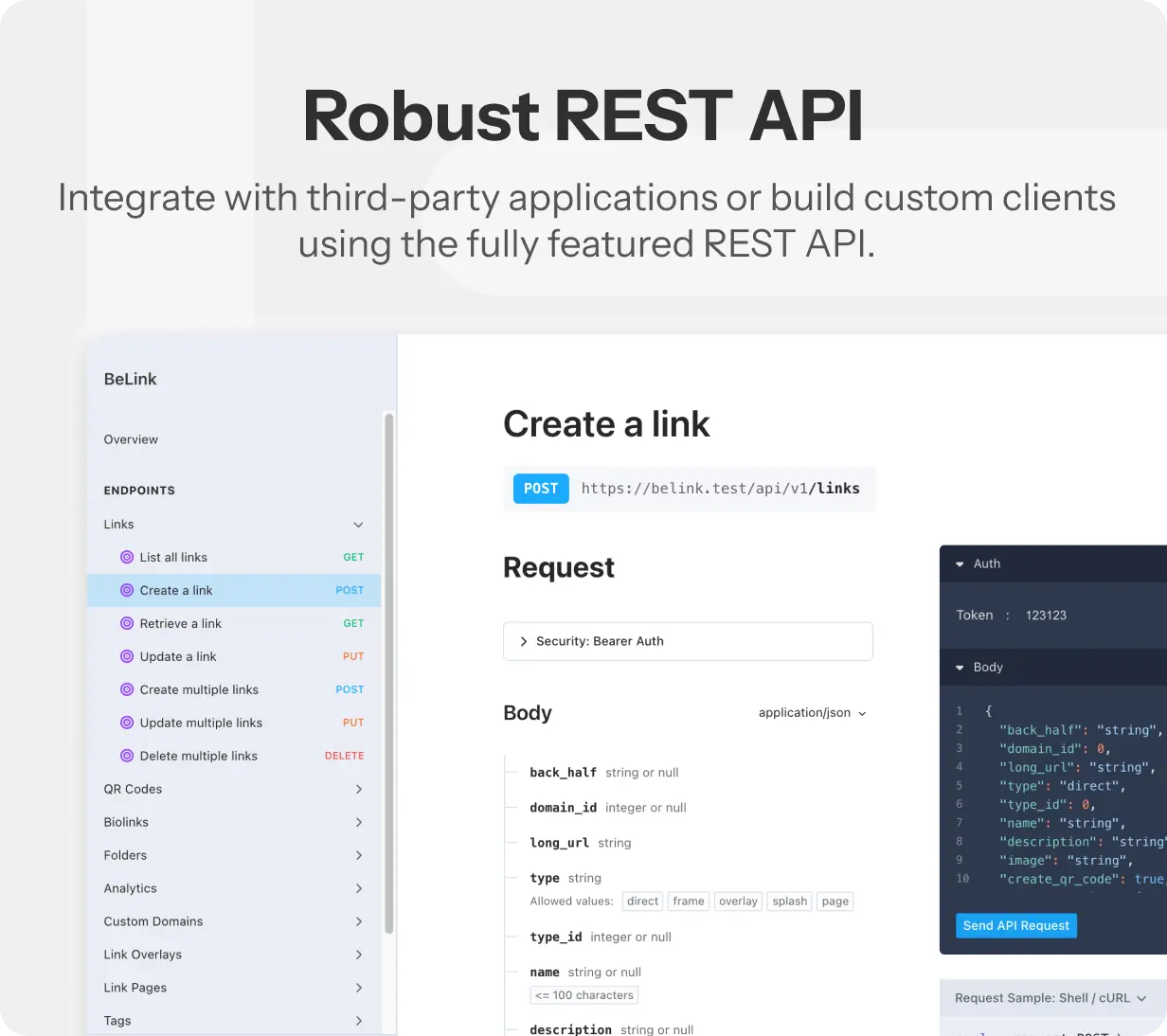Click the long_url parameter name

(560, 843)
